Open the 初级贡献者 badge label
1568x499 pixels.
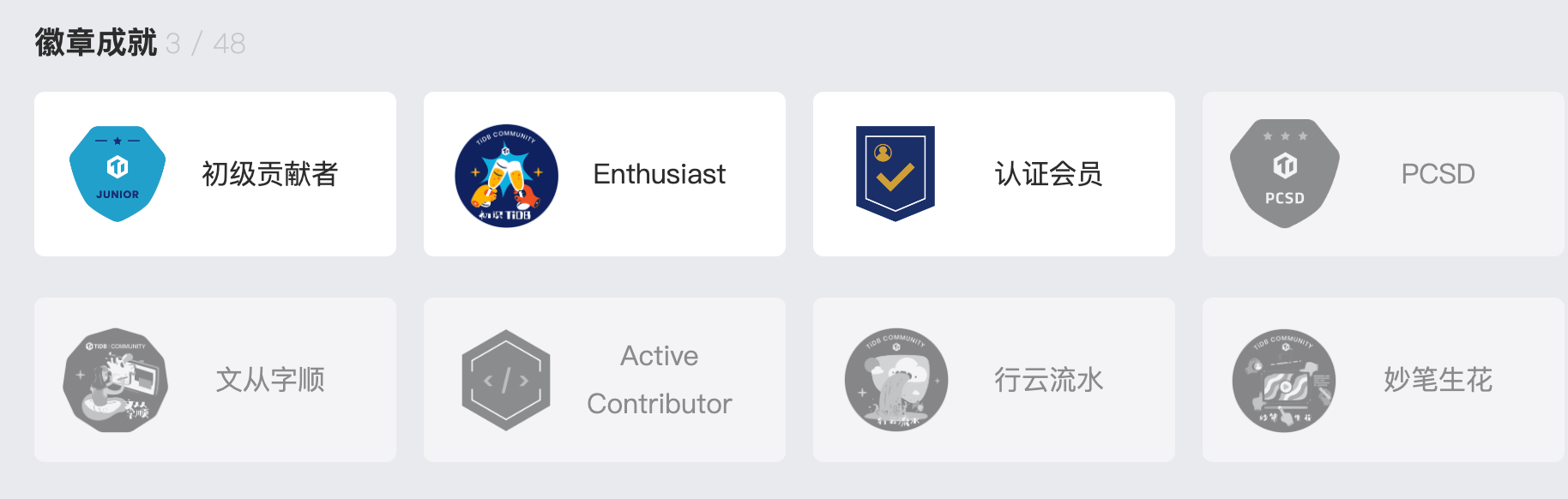[270, 174]
